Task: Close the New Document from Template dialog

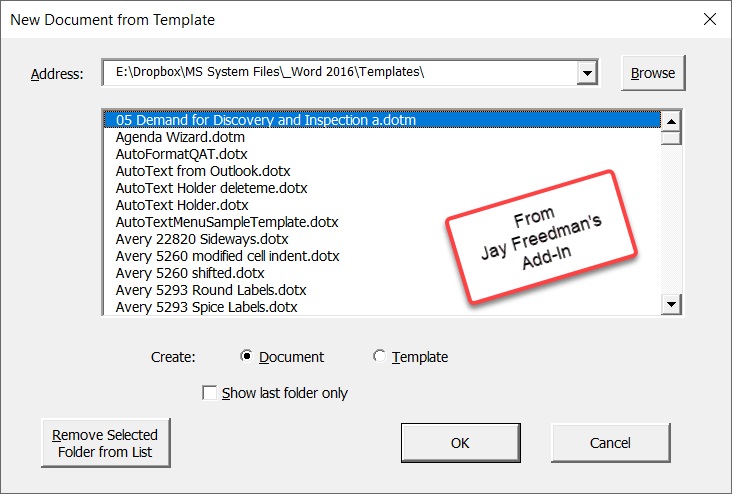Action: 710,19
